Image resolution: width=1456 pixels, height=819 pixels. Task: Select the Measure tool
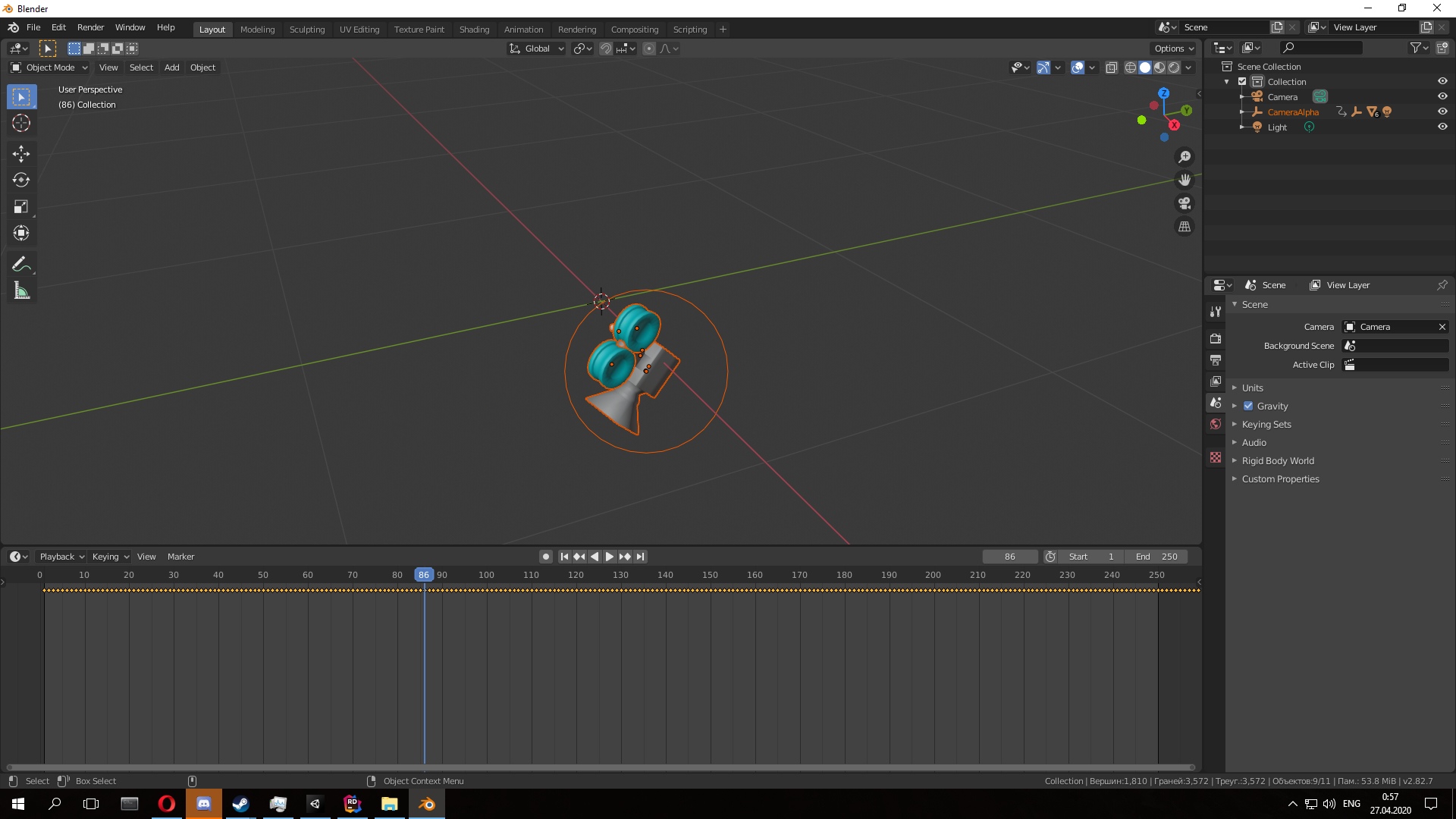pos(21,291)
